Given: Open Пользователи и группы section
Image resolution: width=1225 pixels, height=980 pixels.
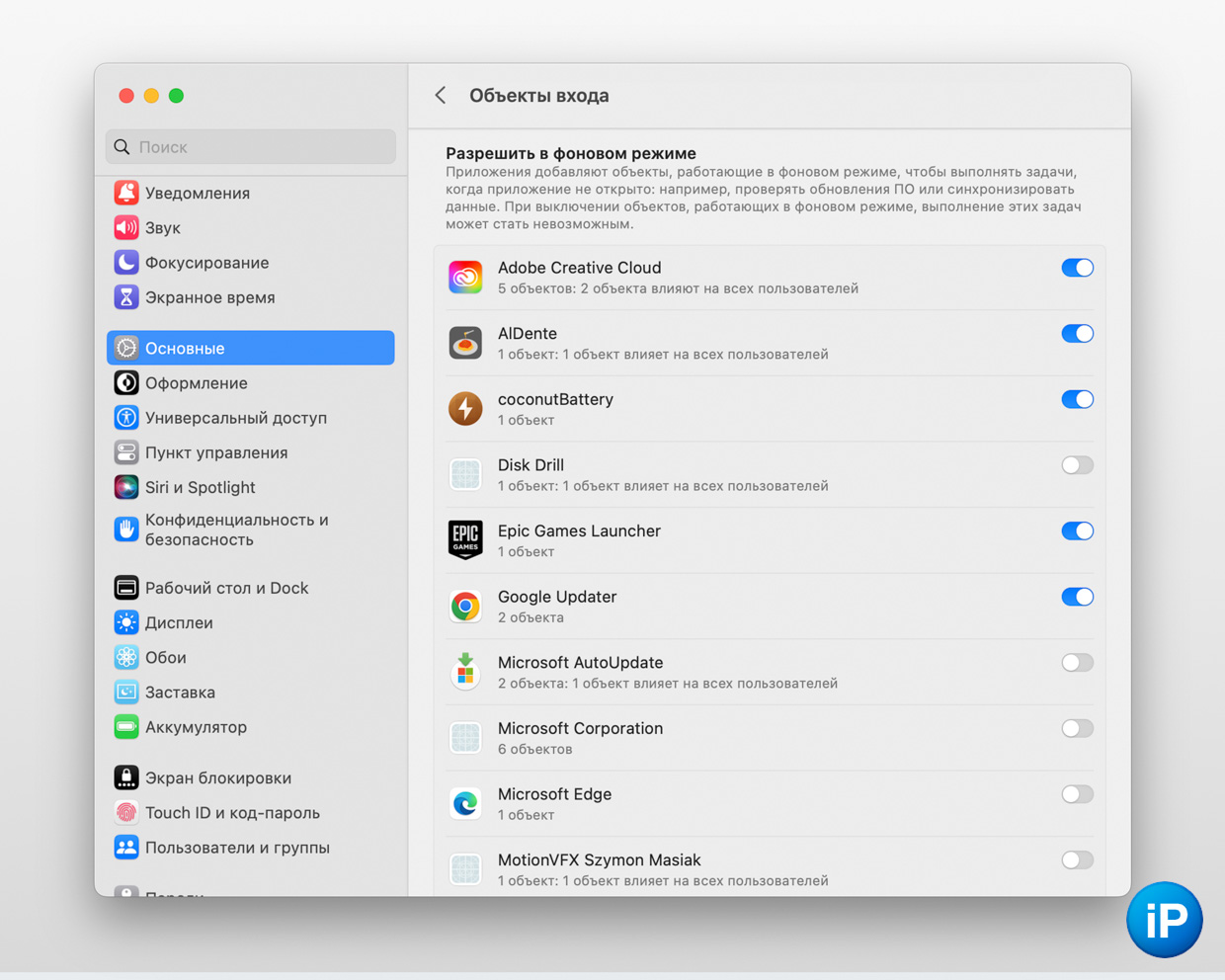Looking at the screenshot, I should (x=251, y=848).
